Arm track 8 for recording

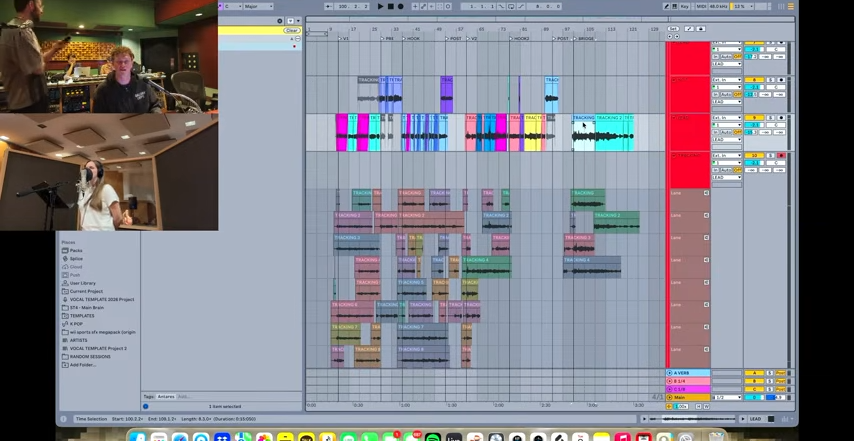tap(782, 79)
